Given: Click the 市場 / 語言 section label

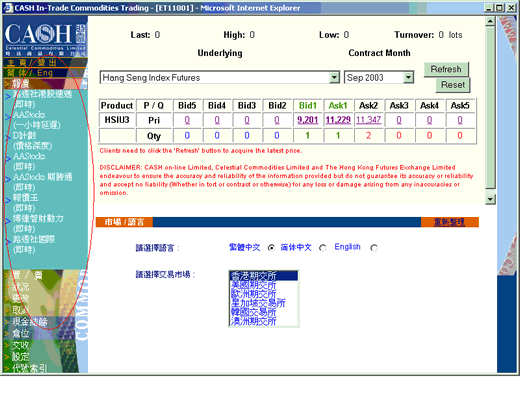Looking at the screenshot, I should pos(124,222).
